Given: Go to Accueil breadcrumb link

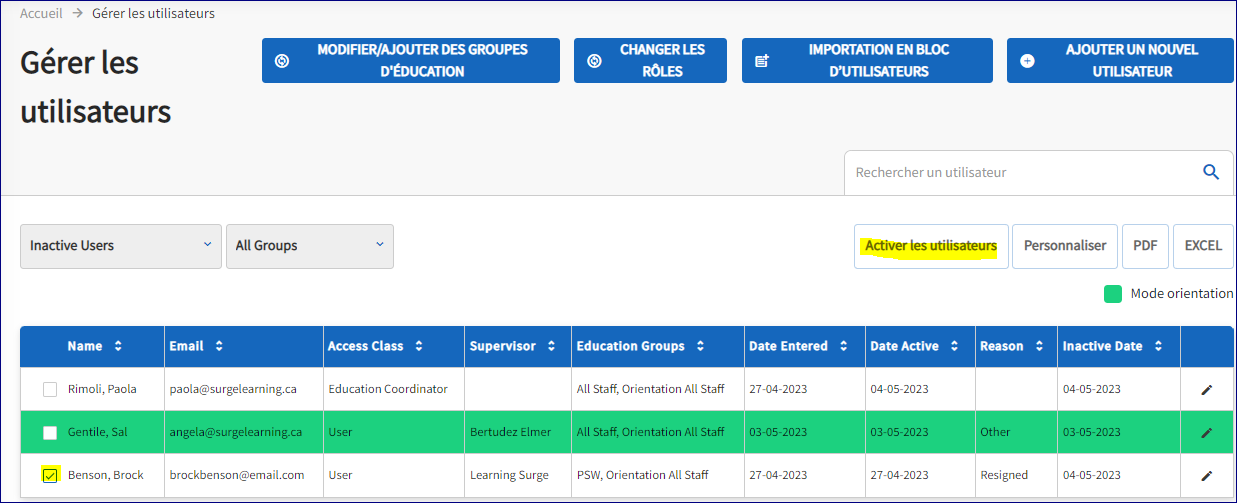Looking at the screenshot, I should (x=41, y=13).
